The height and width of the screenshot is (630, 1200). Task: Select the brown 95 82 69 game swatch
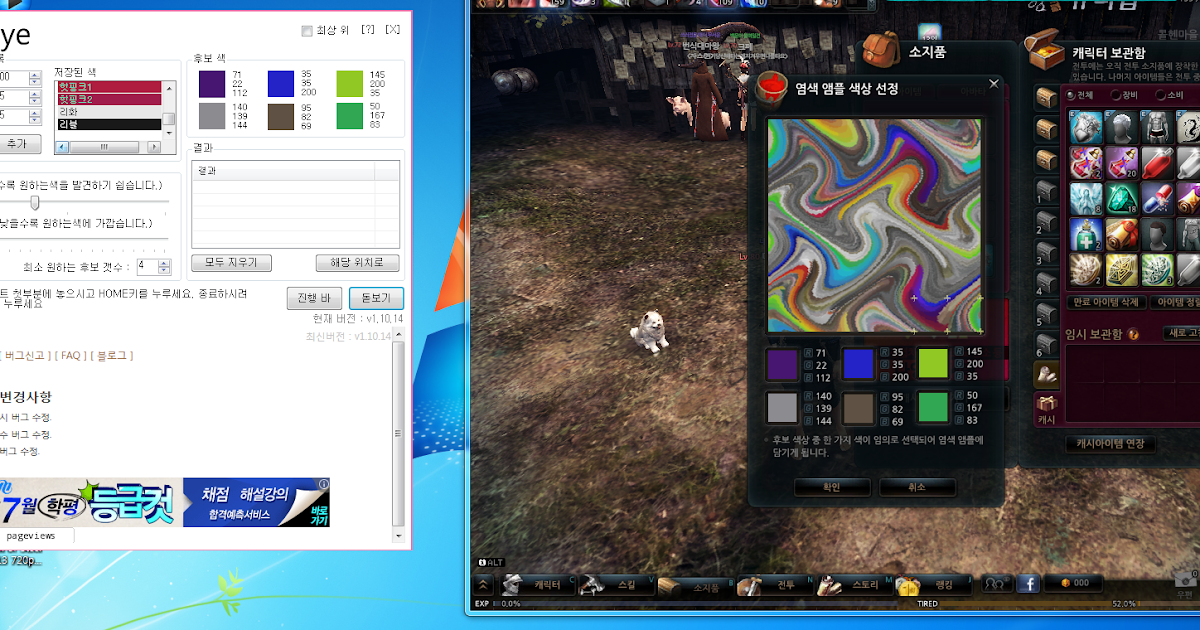[x=859, y=408]
